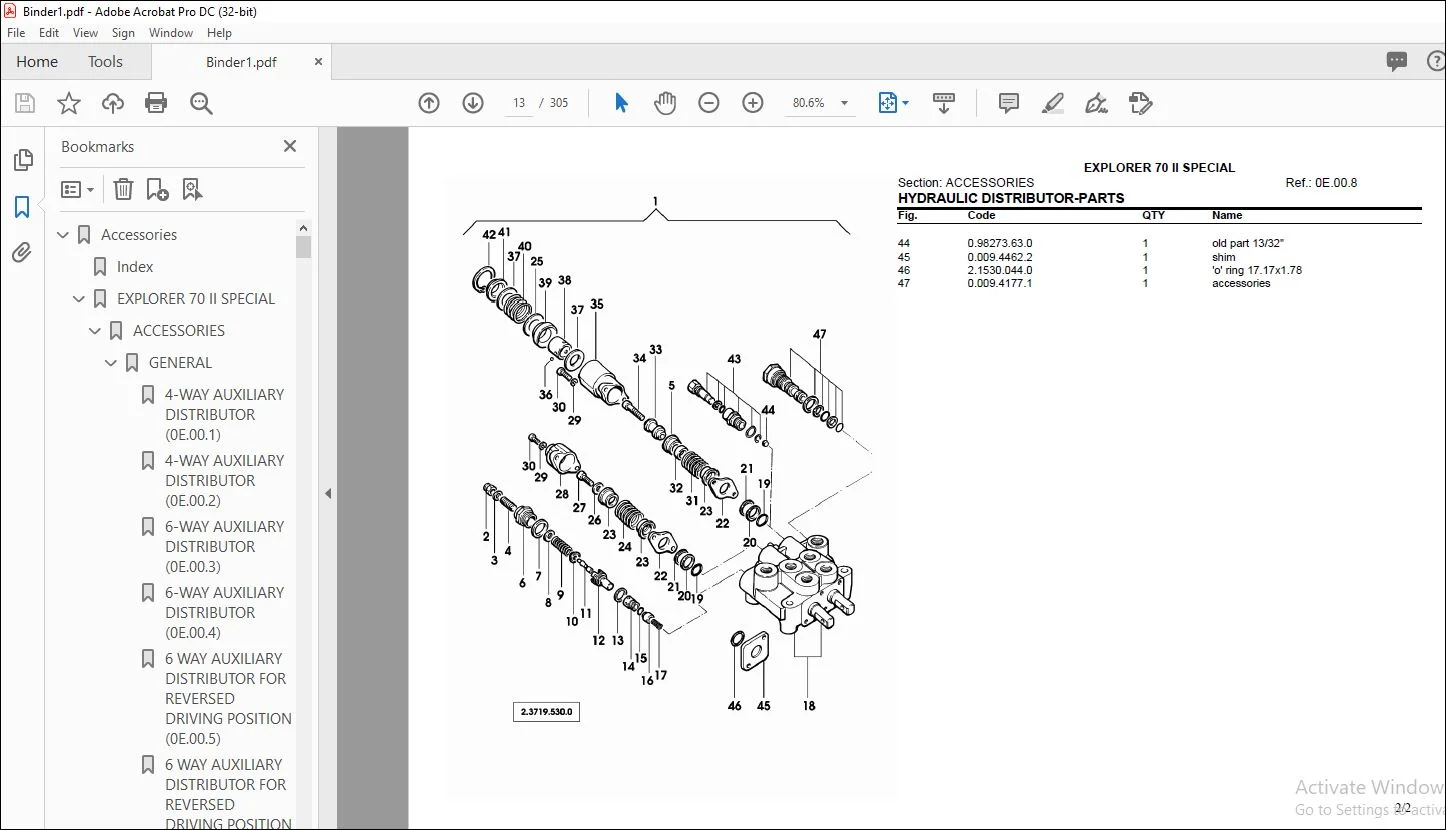This screenshot has height=830, width=1446.
Task: Click part code 2.1530.044.0 in the table
Action: pos(1000,270)
